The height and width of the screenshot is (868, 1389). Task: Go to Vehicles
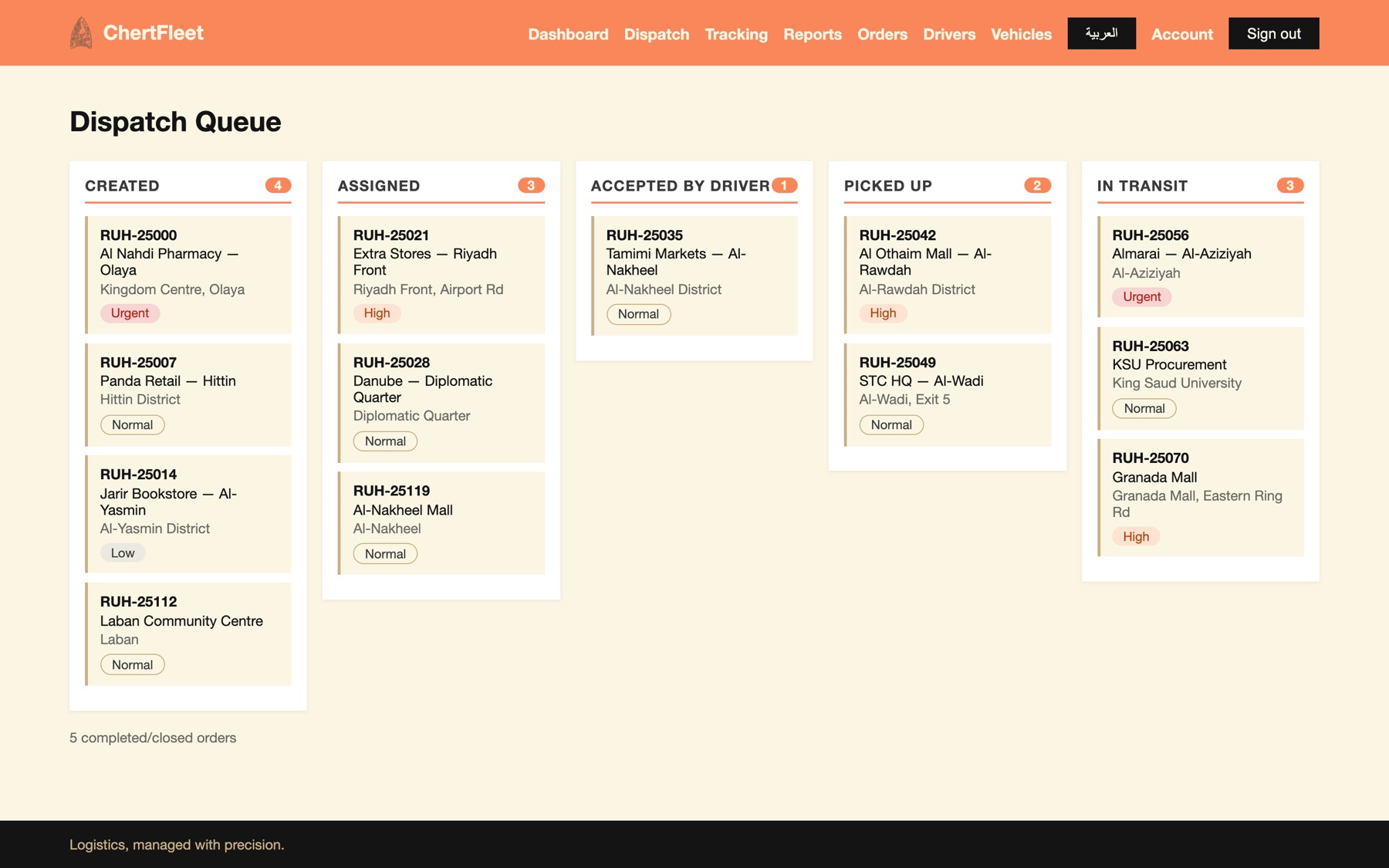click(x=1021, y=34)
